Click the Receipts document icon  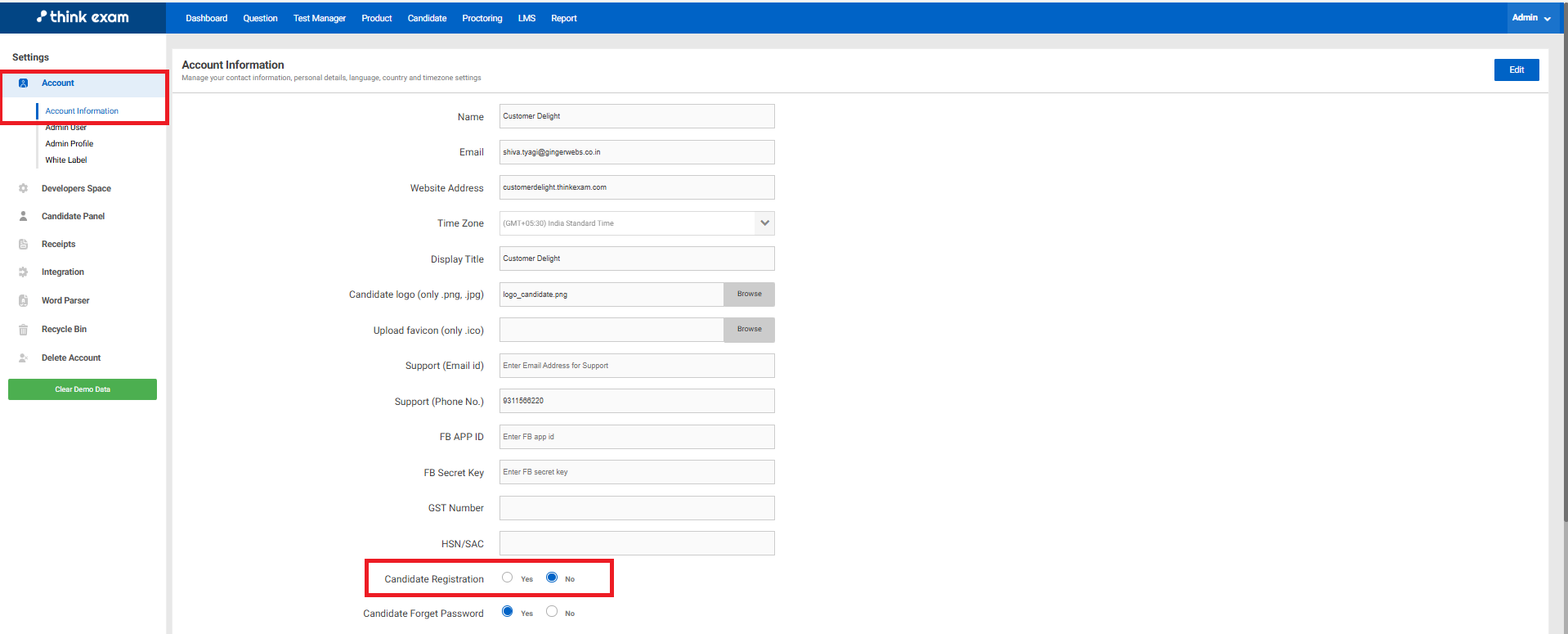coord(23,245)
